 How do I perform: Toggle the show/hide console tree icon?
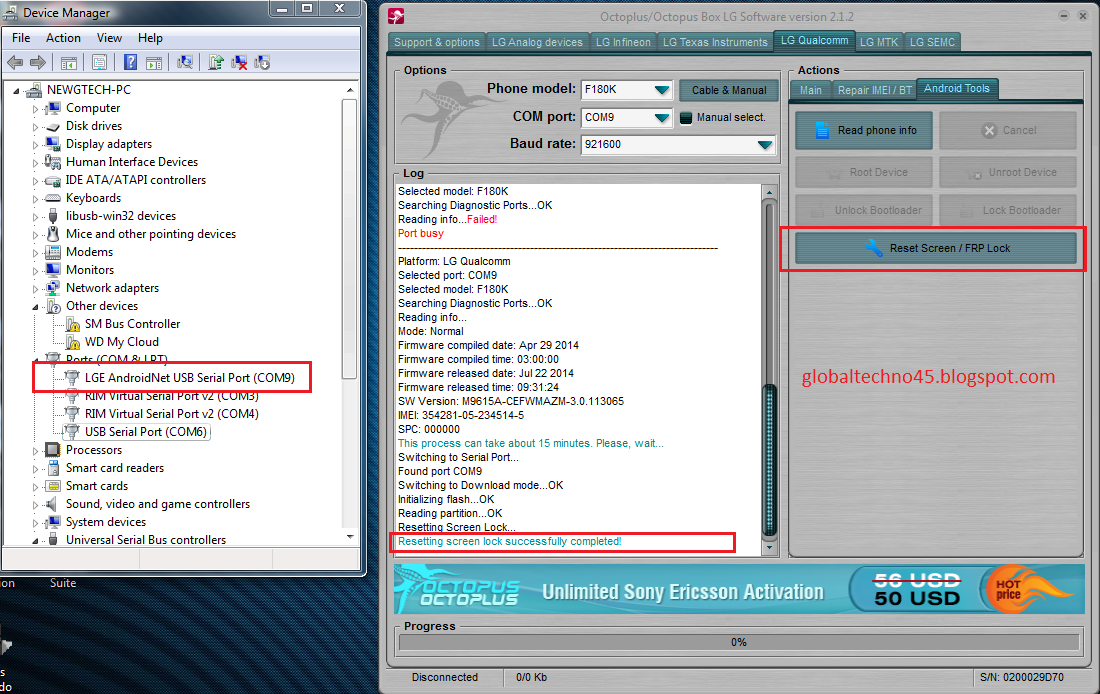pos(69,62)
